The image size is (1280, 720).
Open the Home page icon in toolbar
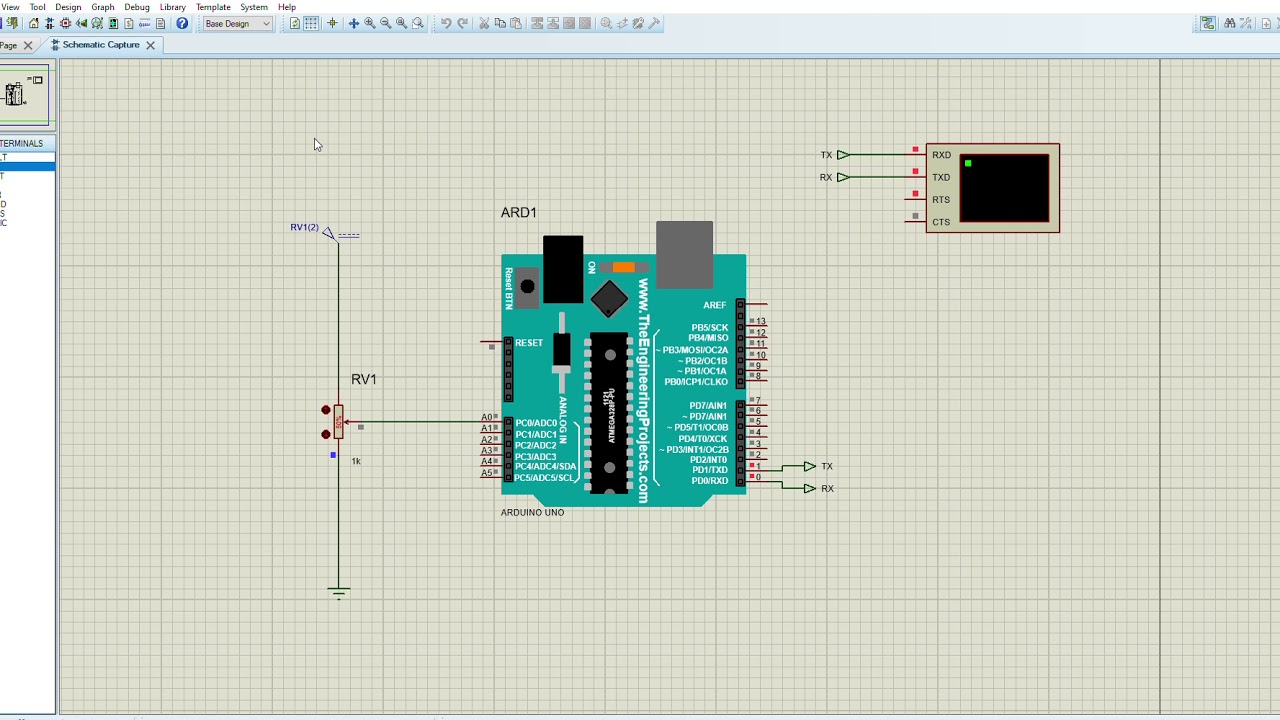[x=34, y=23]
